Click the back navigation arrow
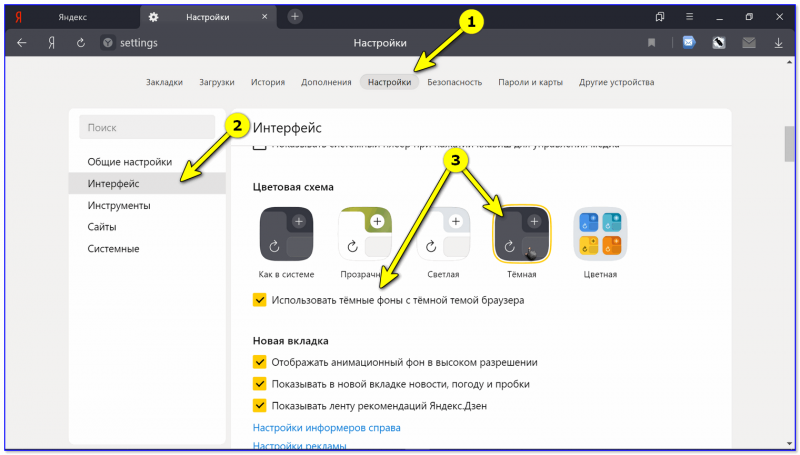 21,43
